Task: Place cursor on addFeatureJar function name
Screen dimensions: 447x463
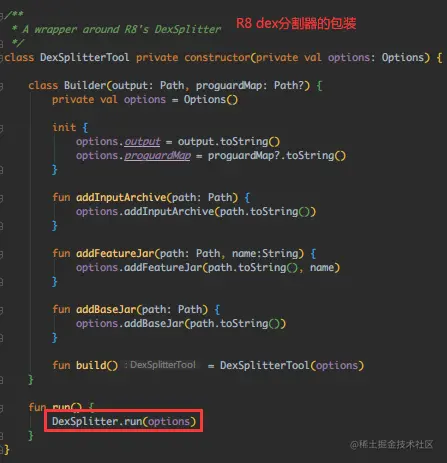Action: (x=115, y=253)
